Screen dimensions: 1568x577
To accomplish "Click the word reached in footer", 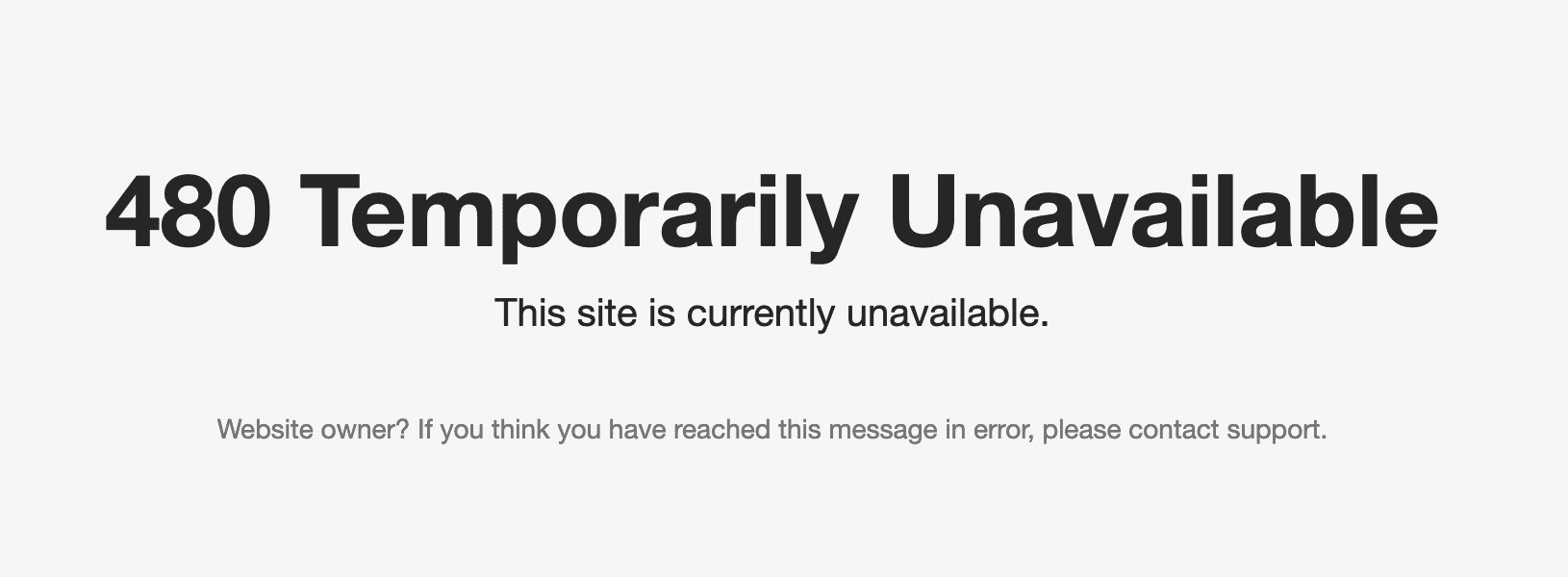I will pyautogui.click(x=722, y=429).
